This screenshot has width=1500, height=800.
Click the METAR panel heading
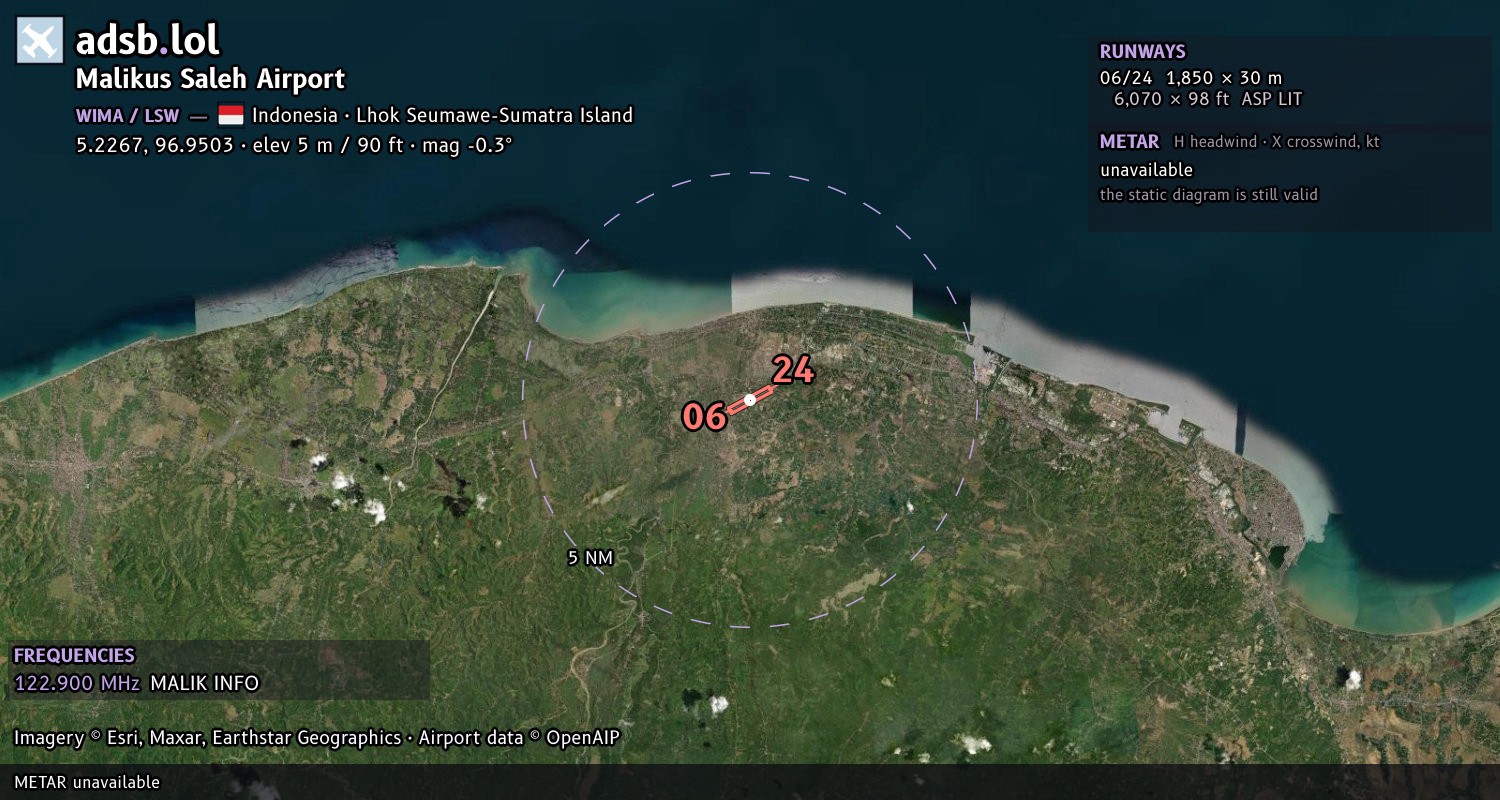click(x=1130, y=142)
